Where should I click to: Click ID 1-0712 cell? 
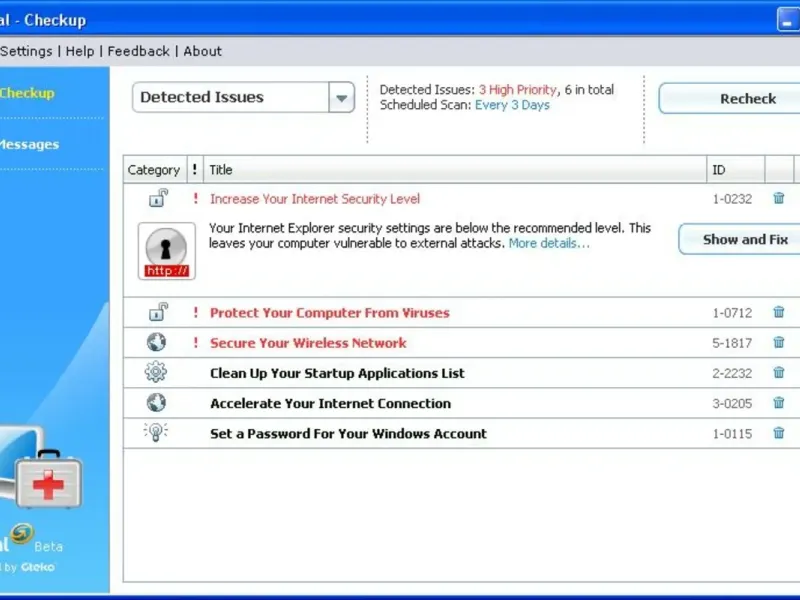click(732, 313)
